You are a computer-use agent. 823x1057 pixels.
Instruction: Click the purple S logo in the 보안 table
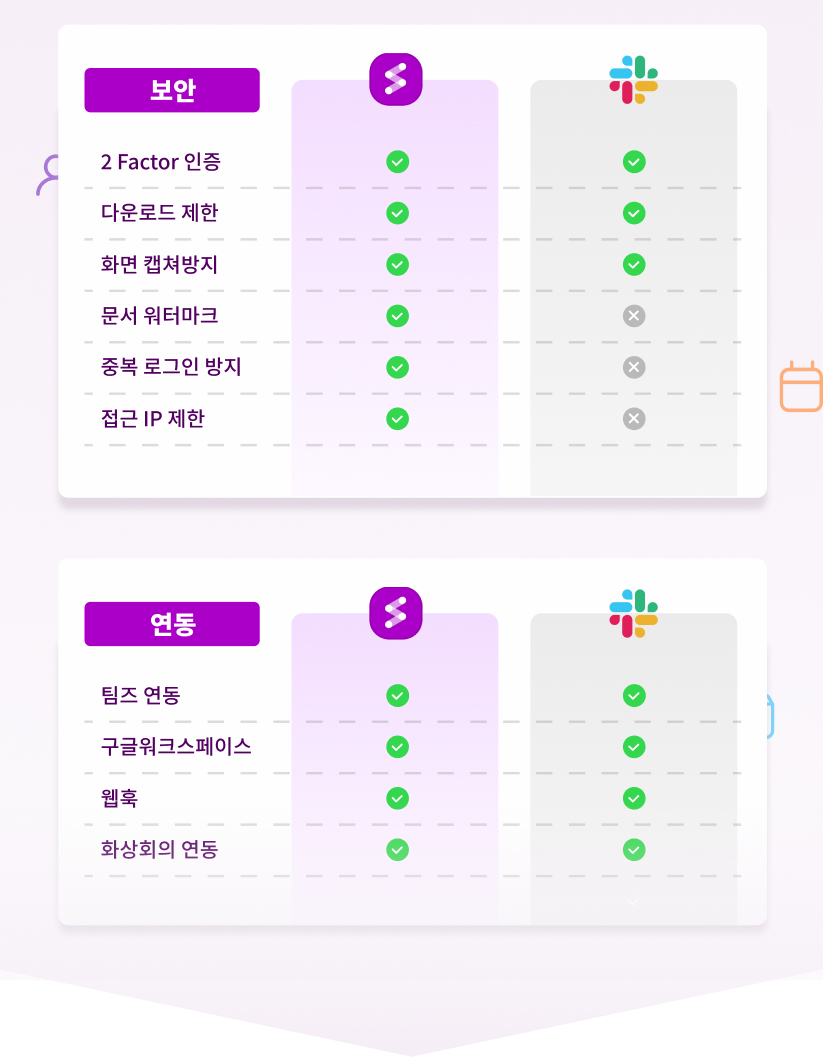396,80
